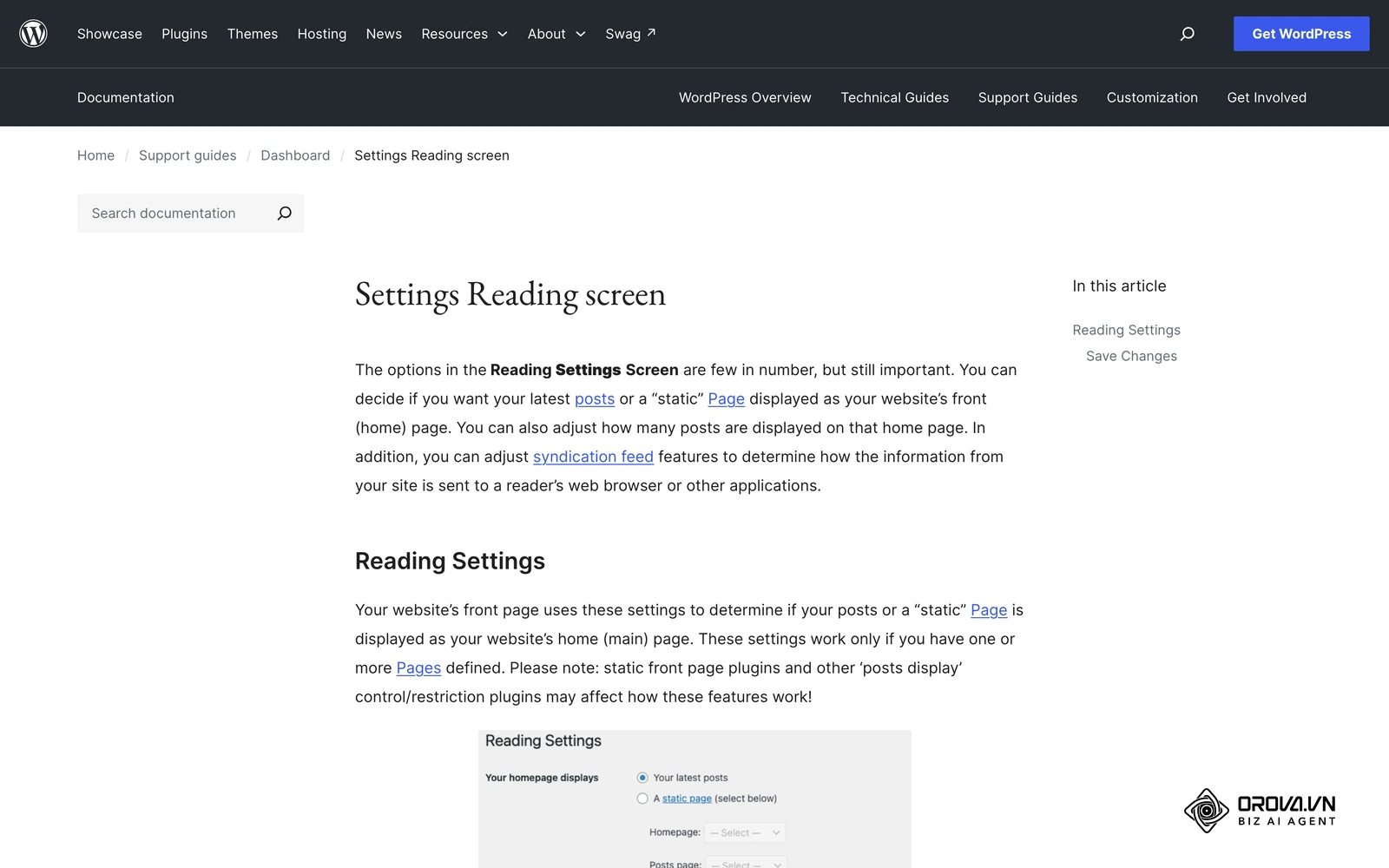Image resolution: width=1389 pixels, height=868 pixels.
Task: Go to the Dashboard breadcrumb
Action: 295,155
